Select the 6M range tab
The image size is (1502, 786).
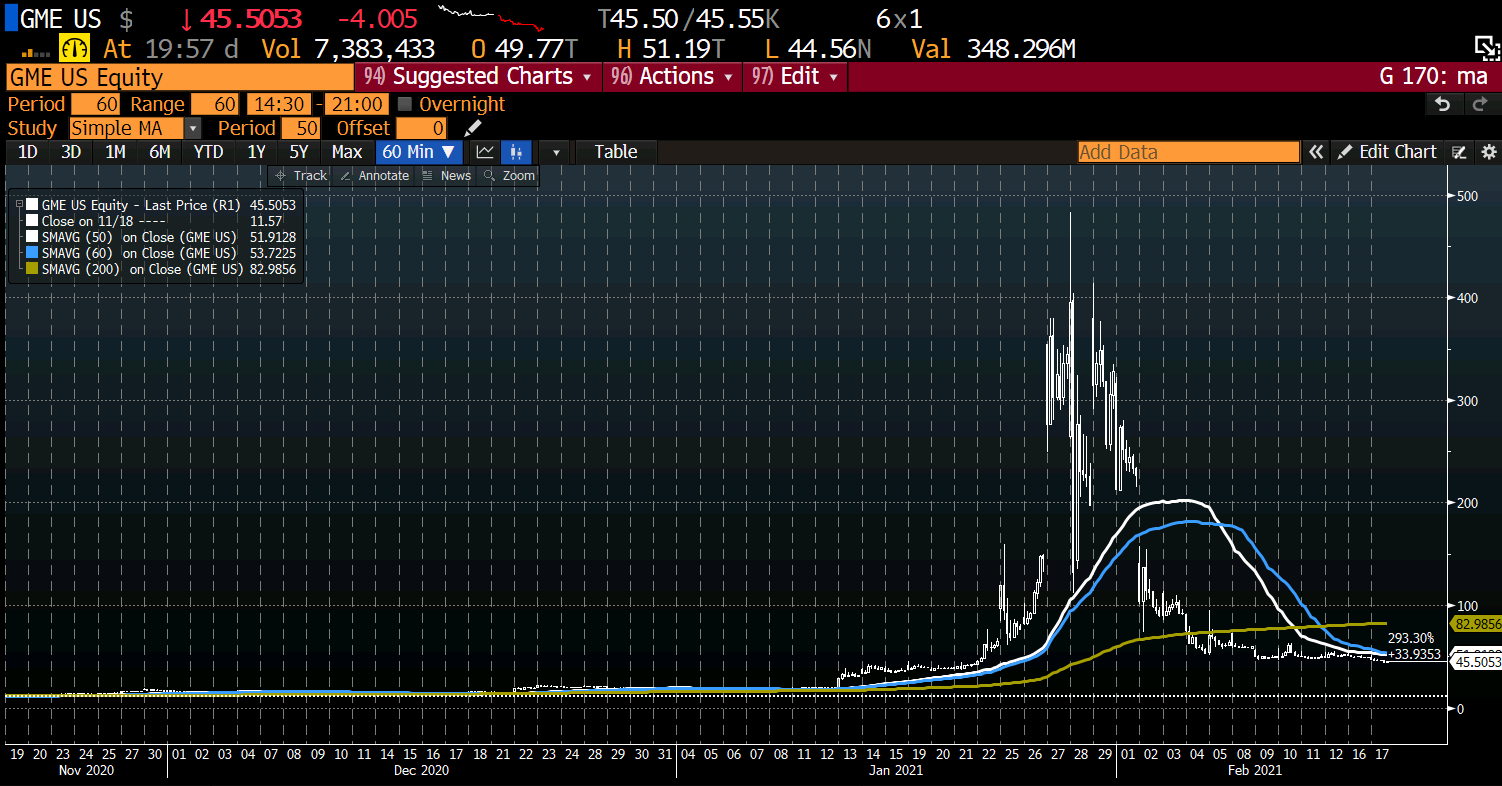160,152
